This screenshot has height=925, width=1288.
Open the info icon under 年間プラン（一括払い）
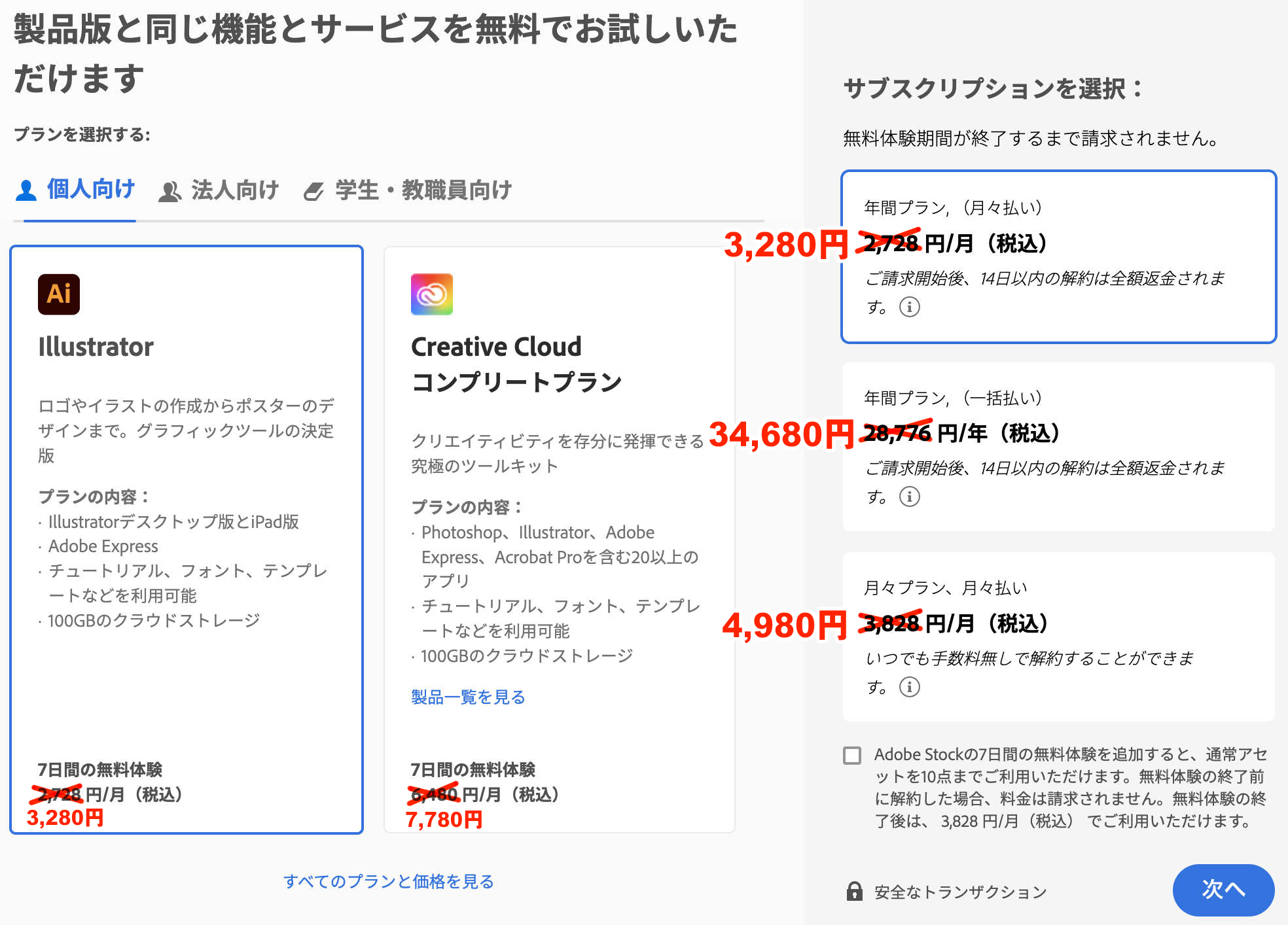coord(910,497)
